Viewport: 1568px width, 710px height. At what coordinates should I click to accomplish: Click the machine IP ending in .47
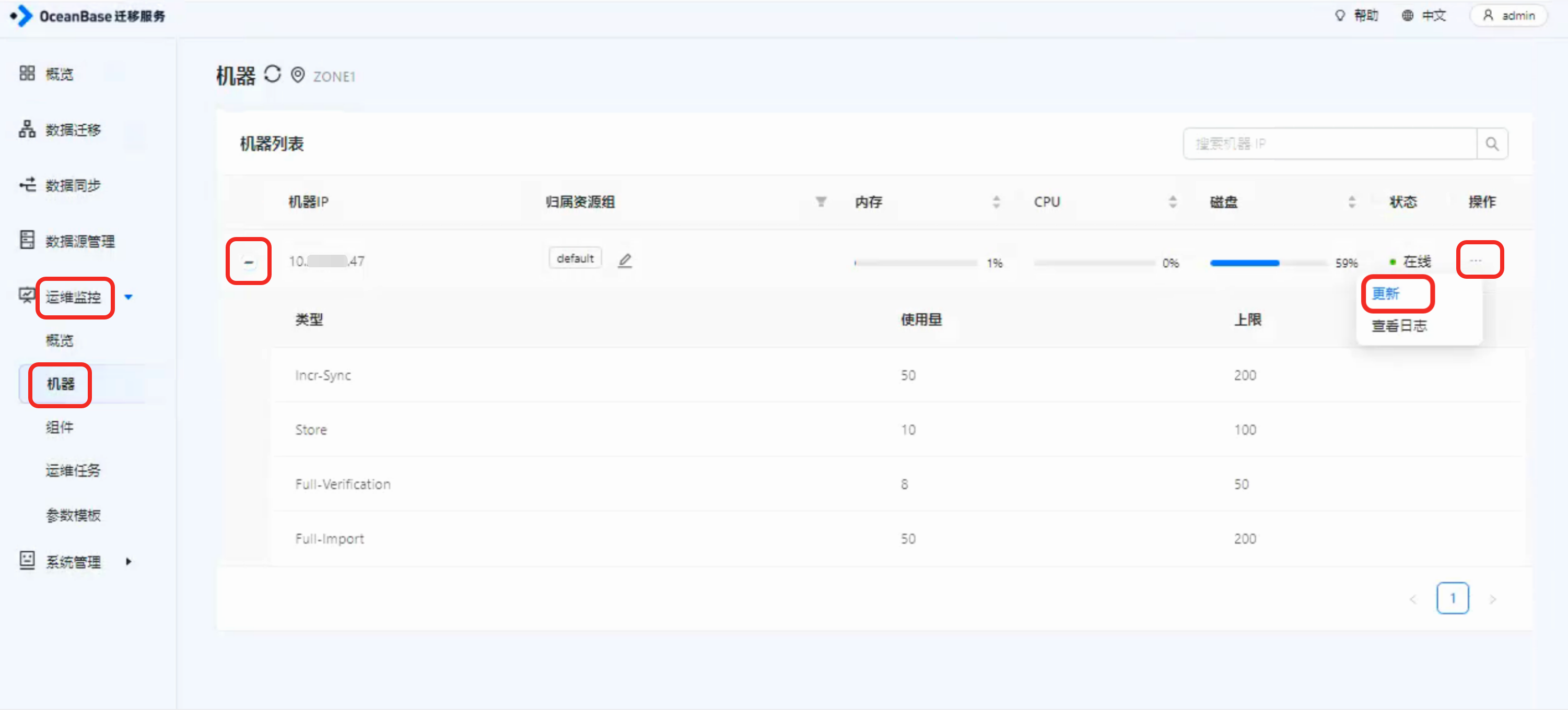pos(326,261)
